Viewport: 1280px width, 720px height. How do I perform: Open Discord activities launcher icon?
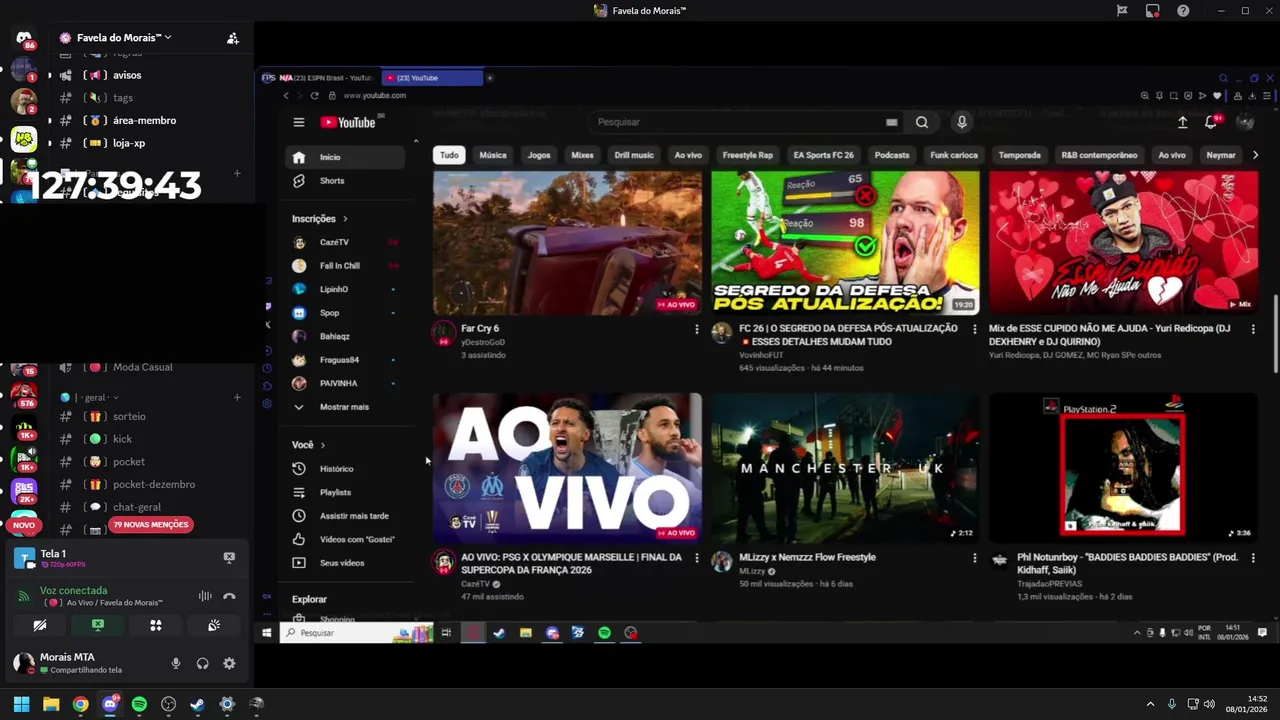click(156, 625)
